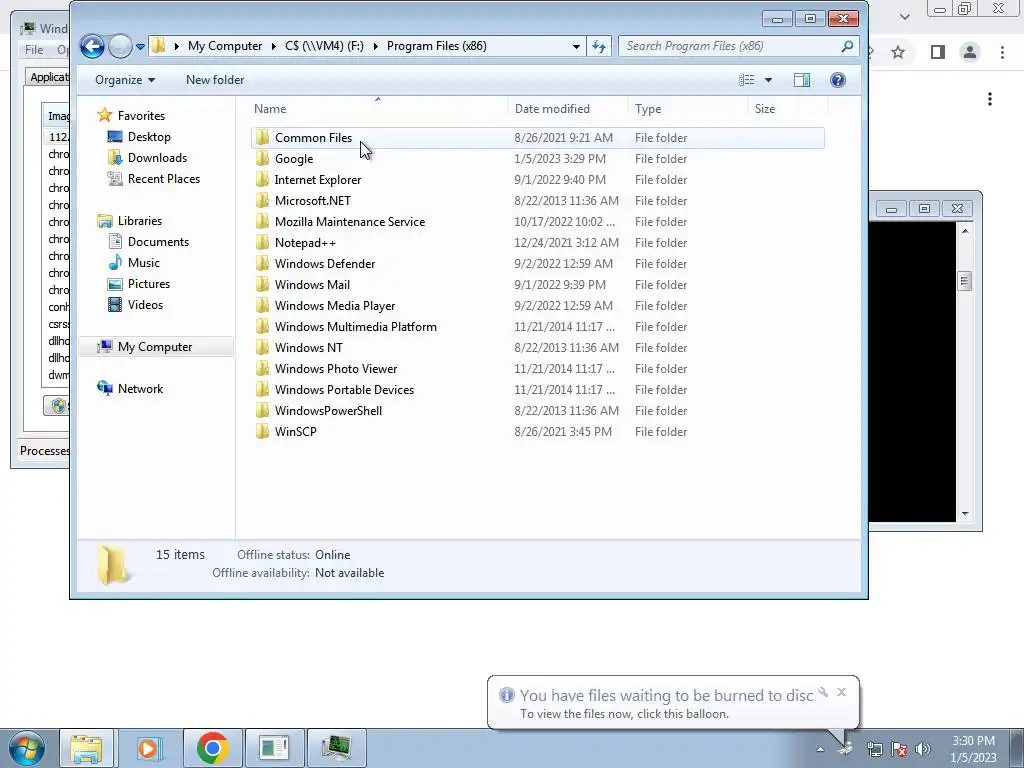Change your view icon button

(746, 80)
